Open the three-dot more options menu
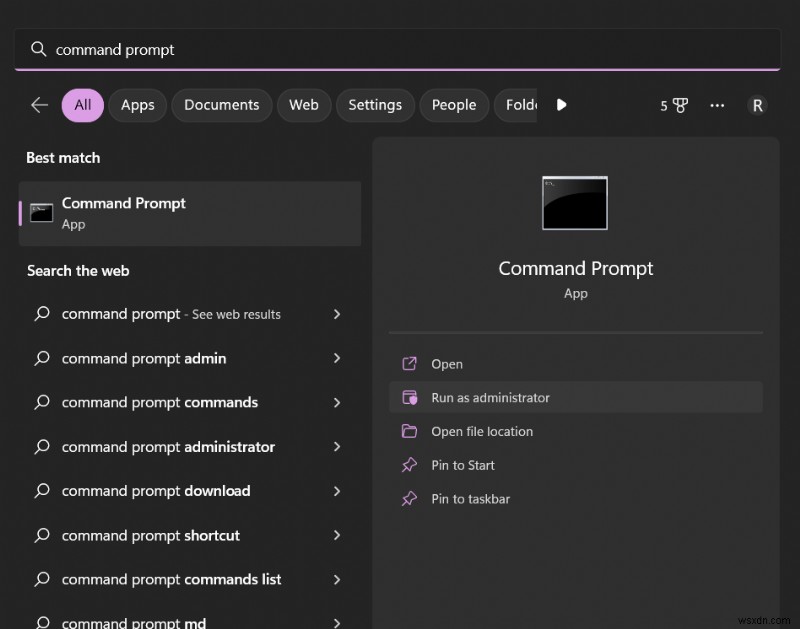 tap(717, 106)
